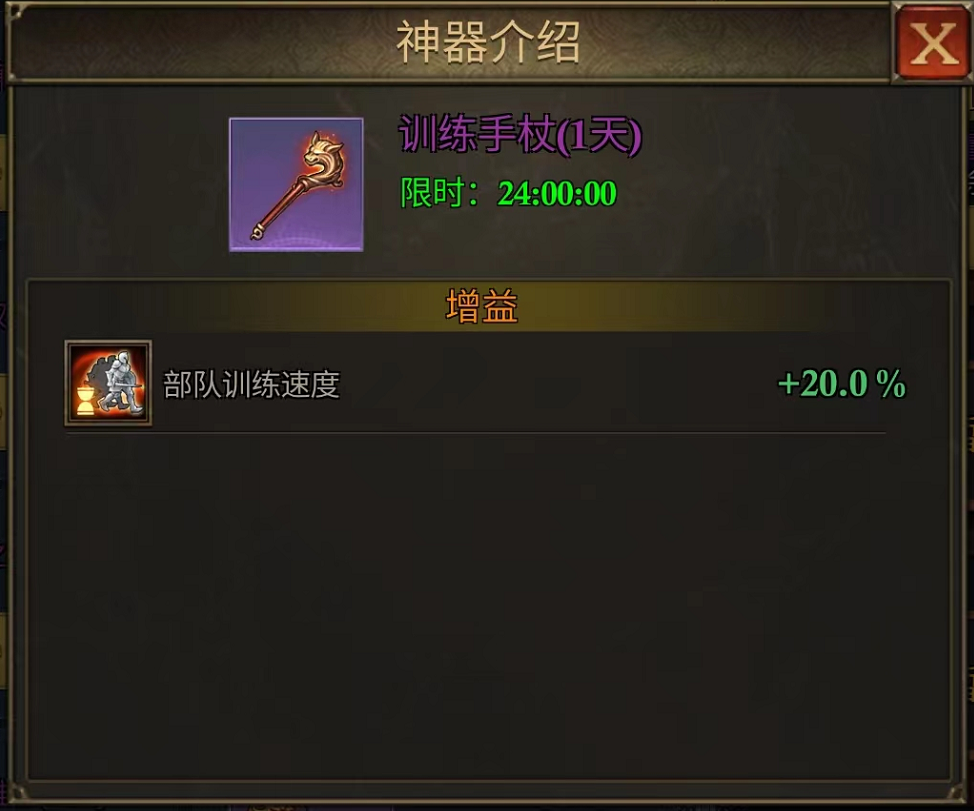Viewport: 974px width, 811px height.
Task: Tap the +20.0 % bonus value
Action: (x=842, y=384)
